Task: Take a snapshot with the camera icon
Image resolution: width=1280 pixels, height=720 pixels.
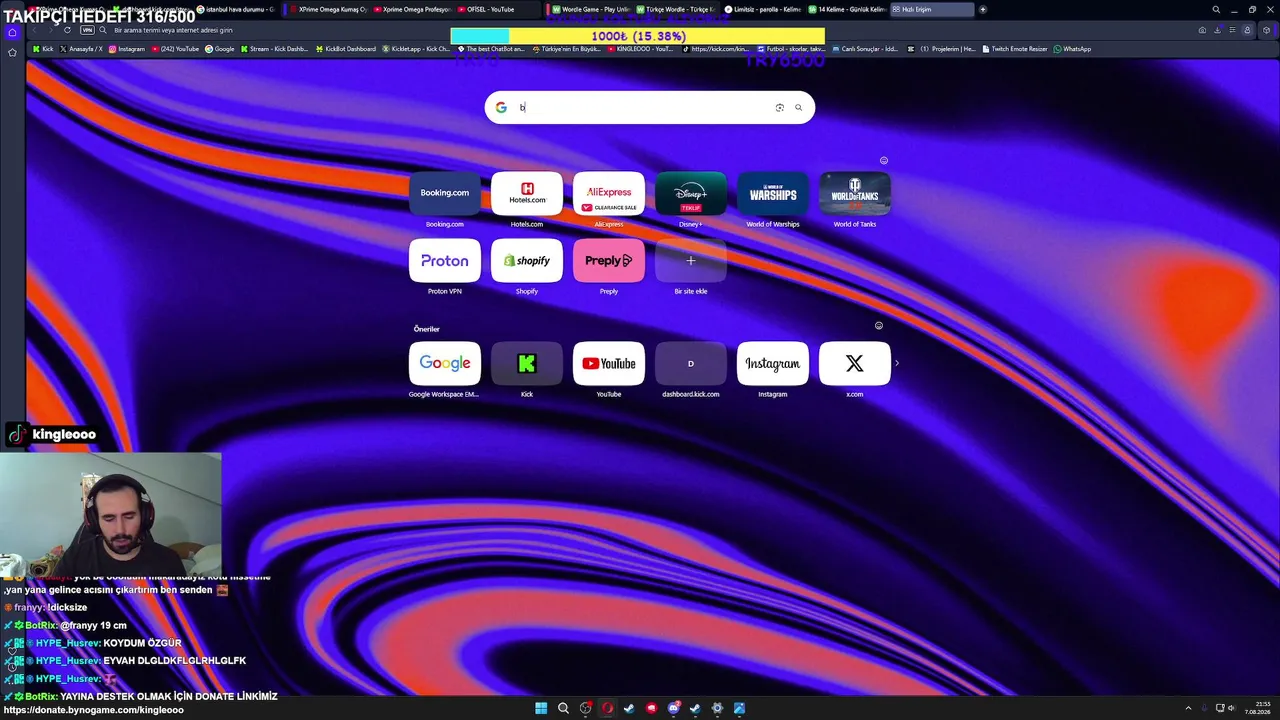Action: point(1202,30)
